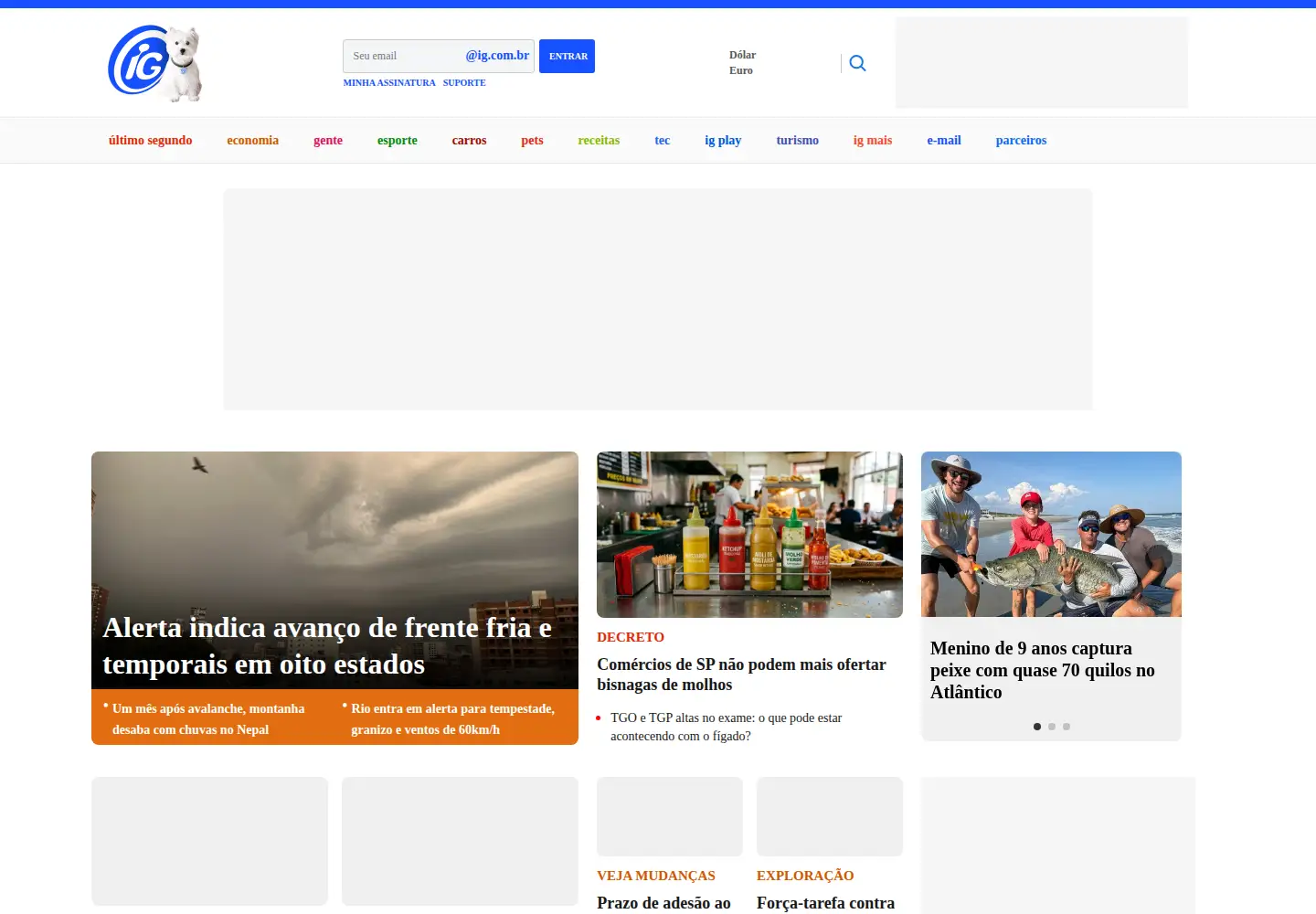
Task: Open search with the magnifier icon
Action: (857, 63)
